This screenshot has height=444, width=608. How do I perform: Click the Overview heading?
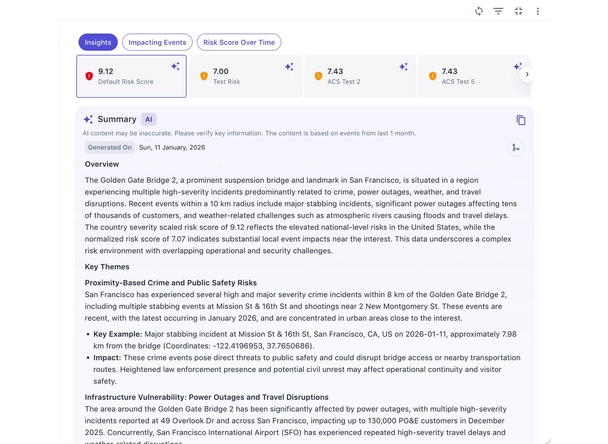pyautogui.click(x=102, y=164)
